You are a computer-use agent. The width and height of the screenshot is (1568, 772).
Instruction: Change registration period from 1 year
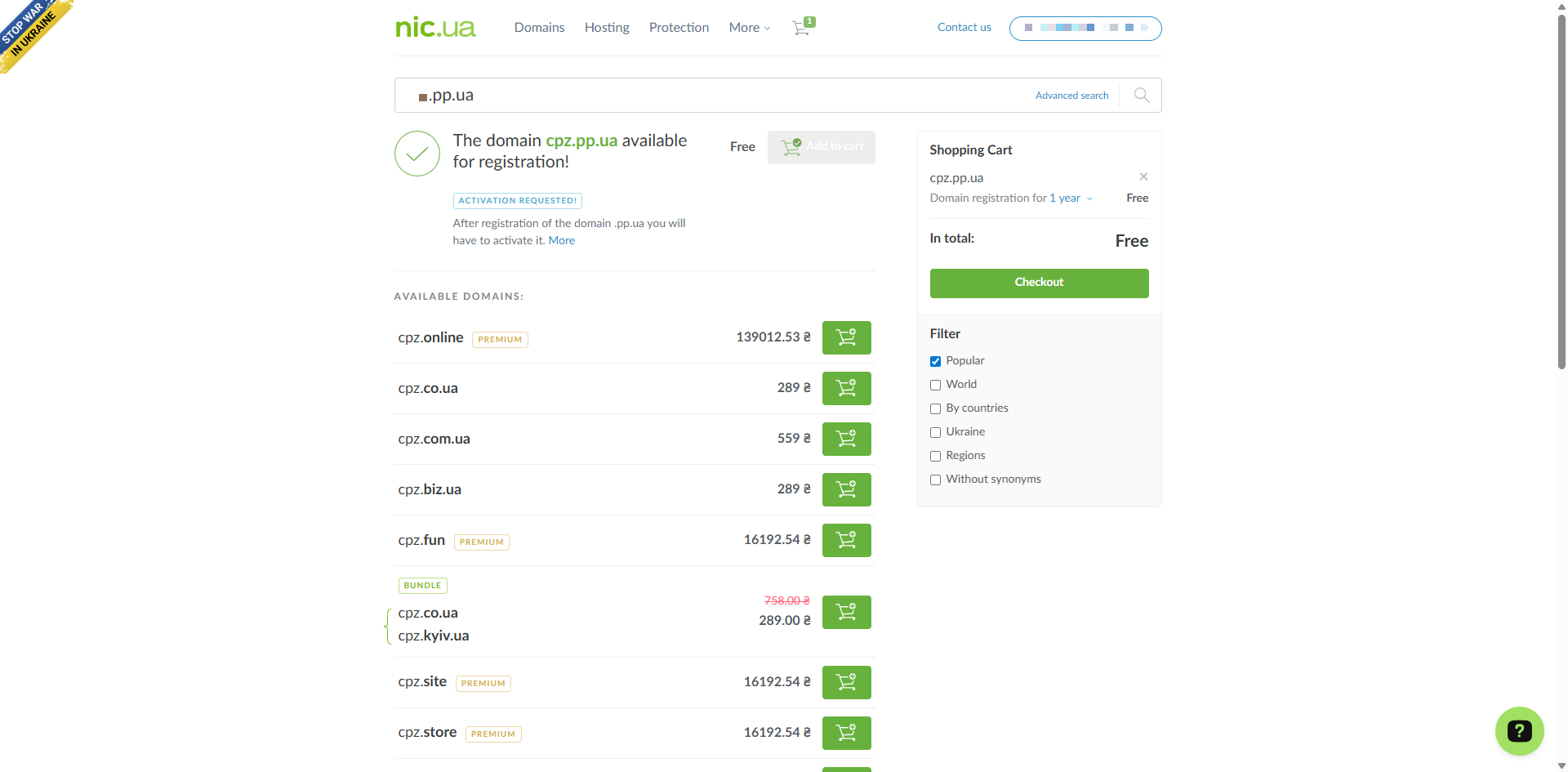pyautogui.click(x=1071, y=199)
